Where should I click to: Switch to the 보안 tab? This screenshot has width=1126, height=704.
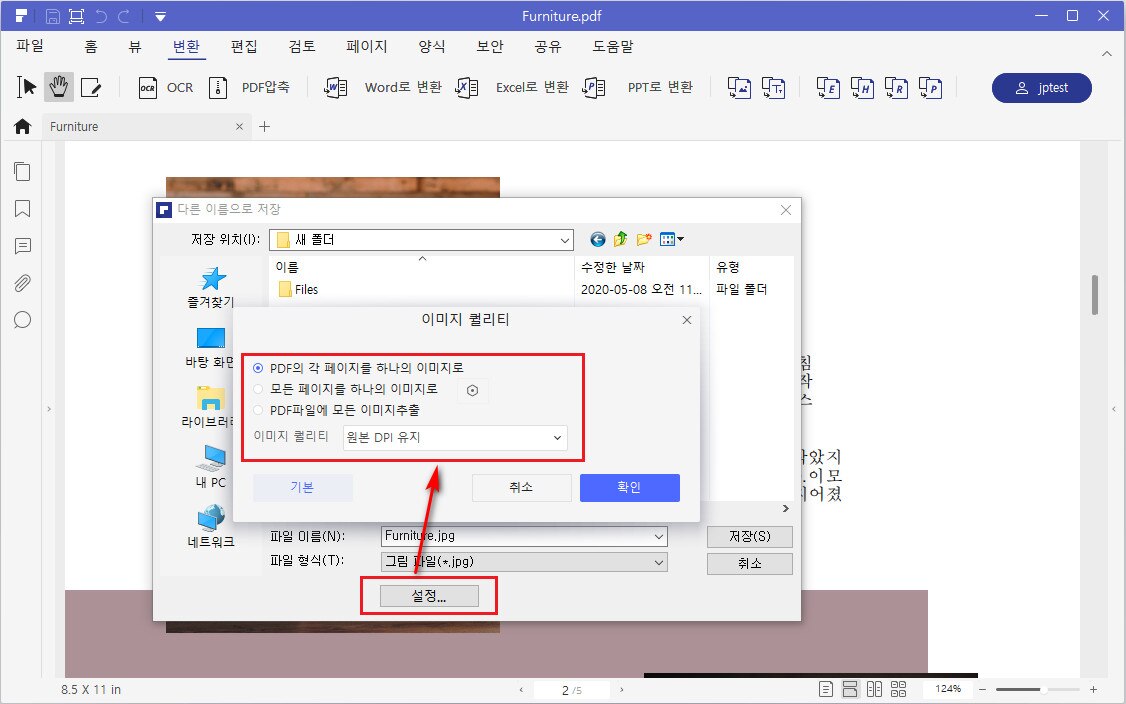[490, 47]
